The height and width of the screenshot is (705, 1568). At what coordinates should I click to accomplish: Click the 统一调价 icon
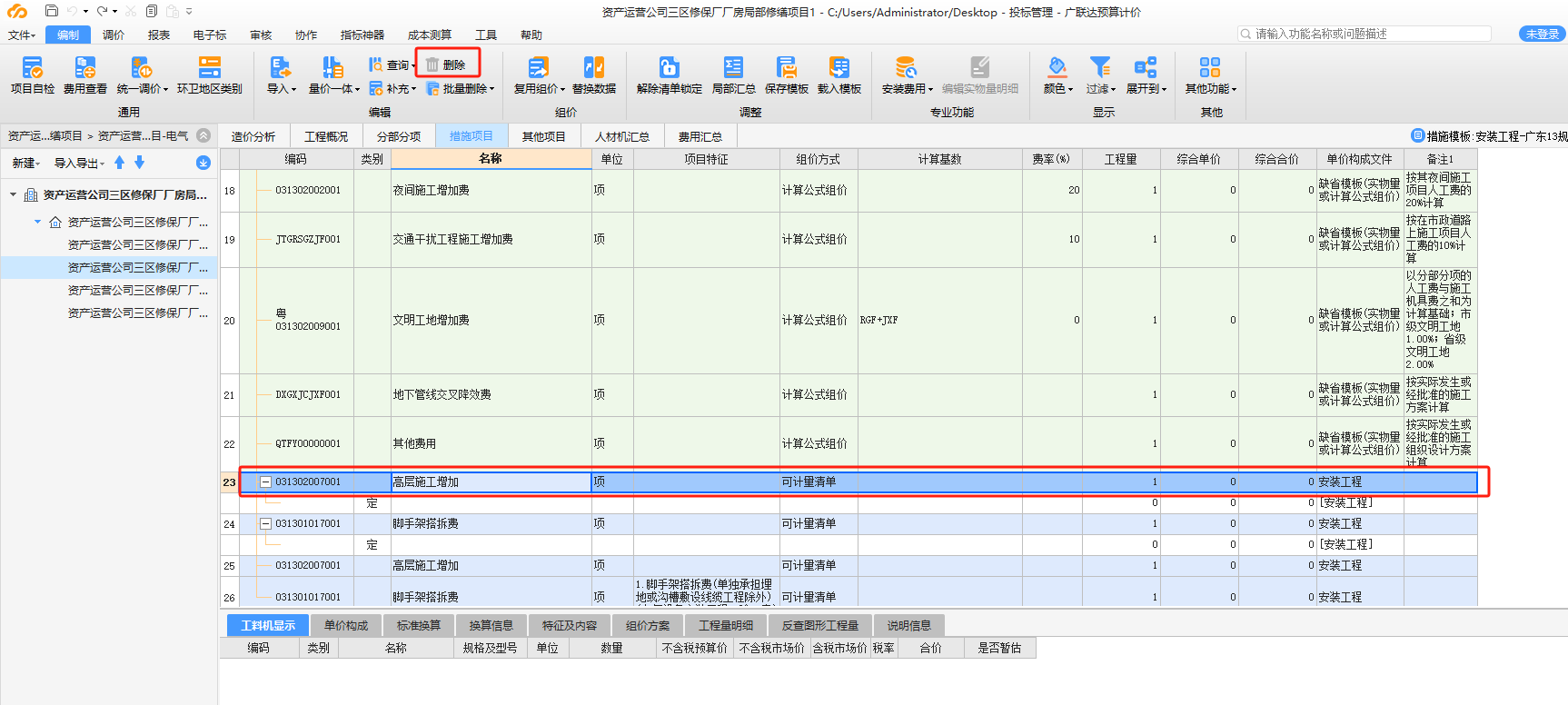pyautogui.click(x=142, y=67)
